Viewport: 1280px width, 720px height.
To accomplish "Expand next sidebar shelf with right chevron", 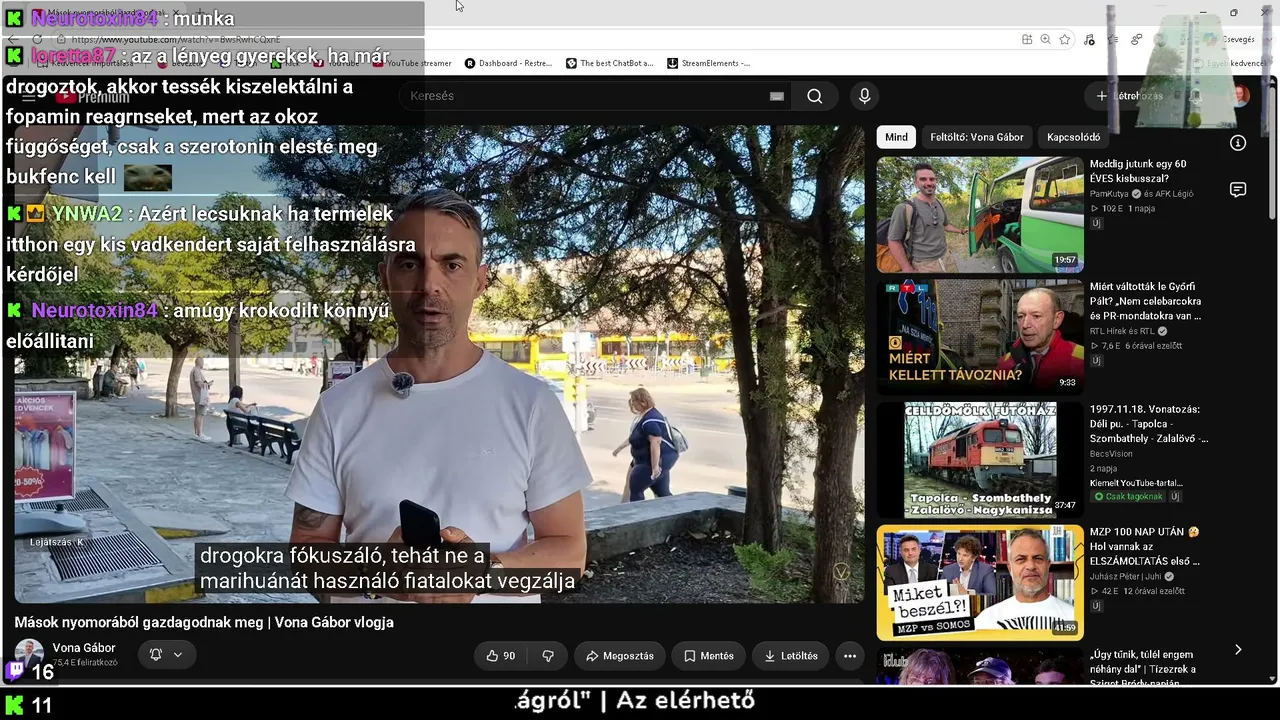I will point(1238,650).
